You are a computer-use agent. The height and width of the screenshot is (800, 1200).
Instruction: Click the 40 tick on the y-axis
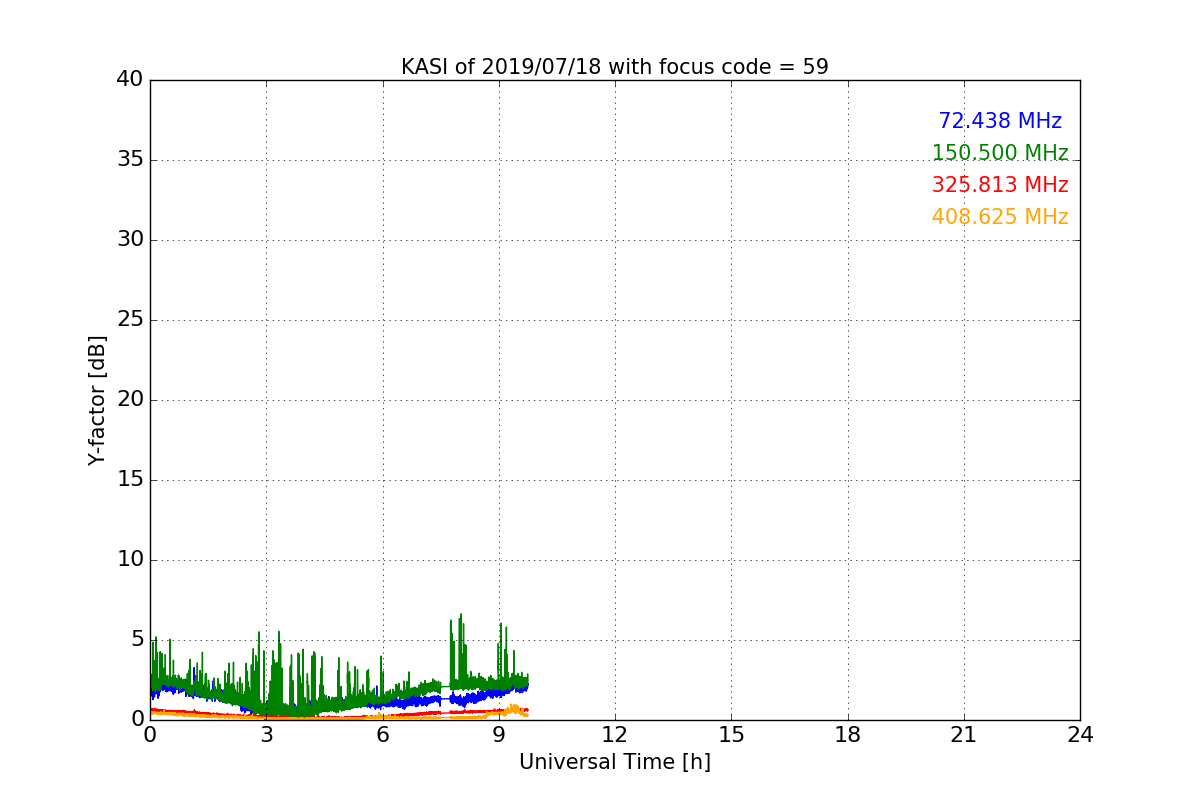tap(129, 80)
